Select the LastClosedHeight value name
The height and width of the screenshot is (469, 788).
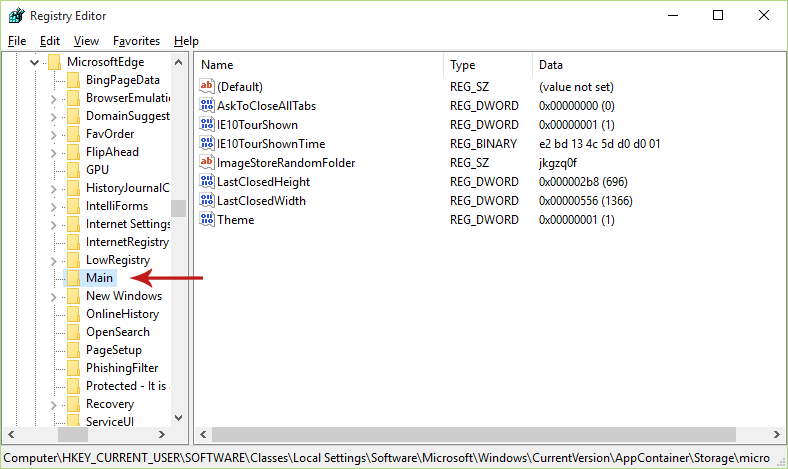click(x=263, y=181)
